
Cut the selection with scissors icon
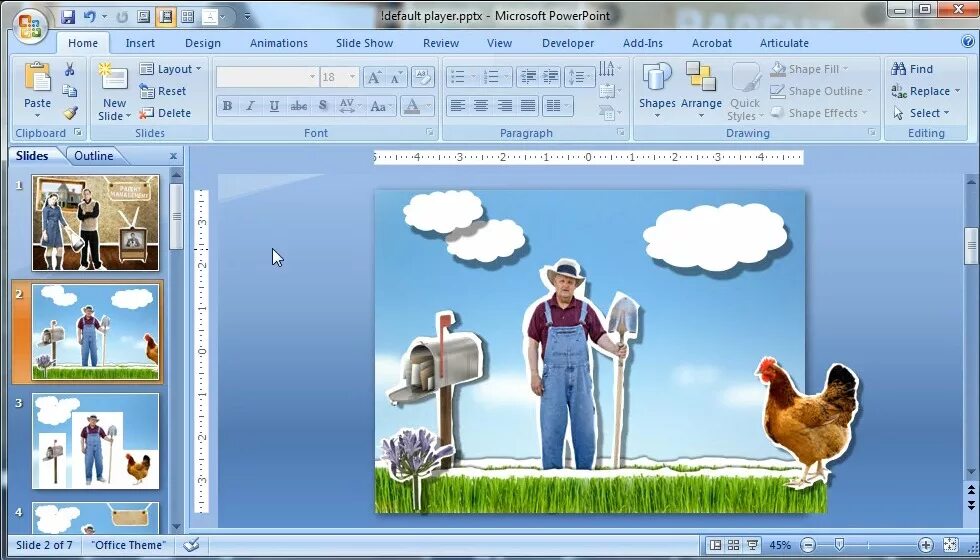click(x=70, y=69)
